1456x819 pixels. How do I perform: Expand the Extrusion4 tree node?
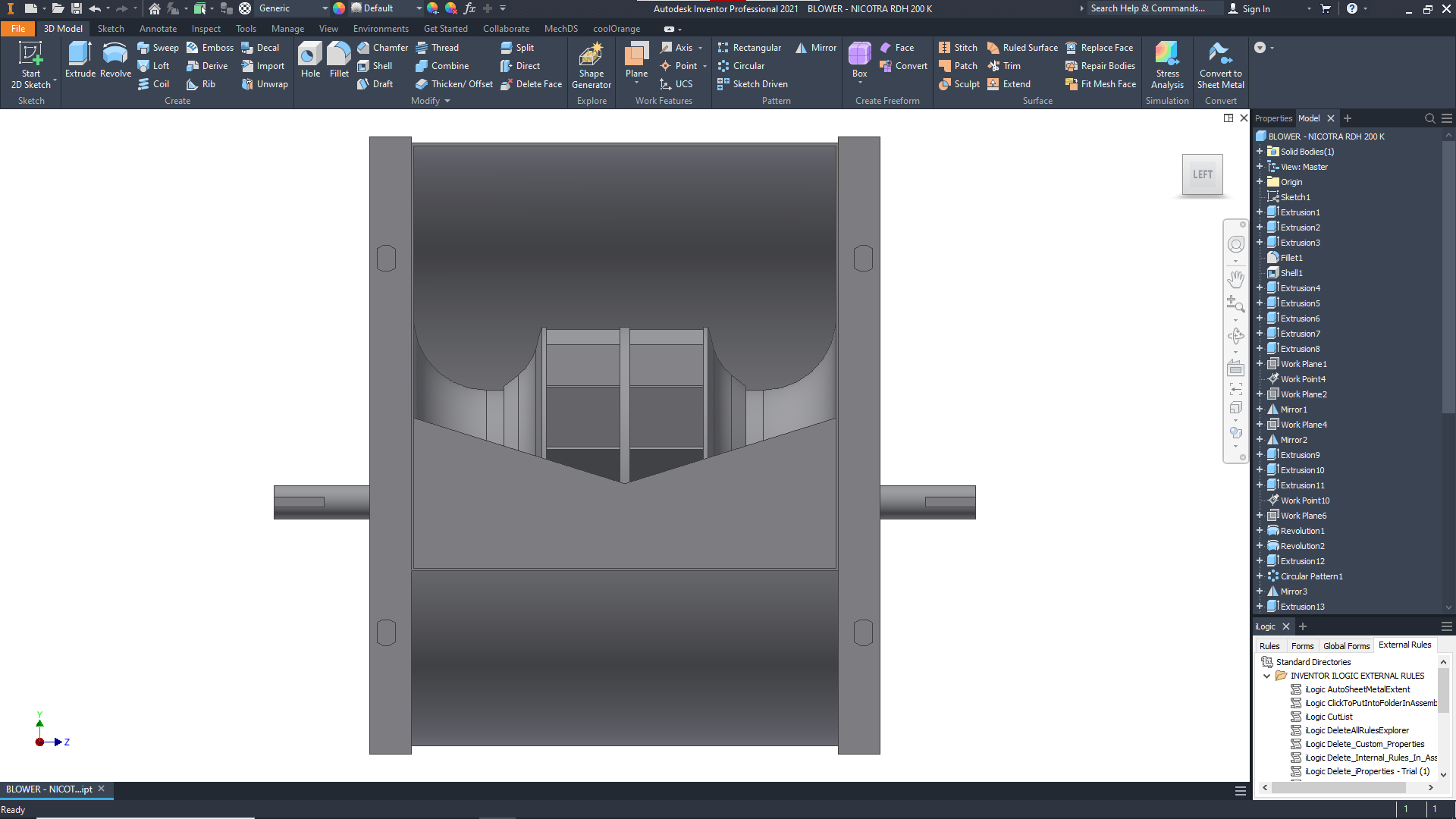click(1260, 288)
